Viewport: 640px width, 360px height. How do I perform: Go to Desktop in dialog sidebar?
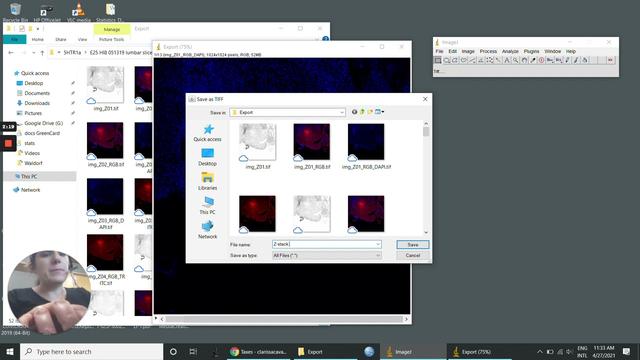[x=207, y=157]
